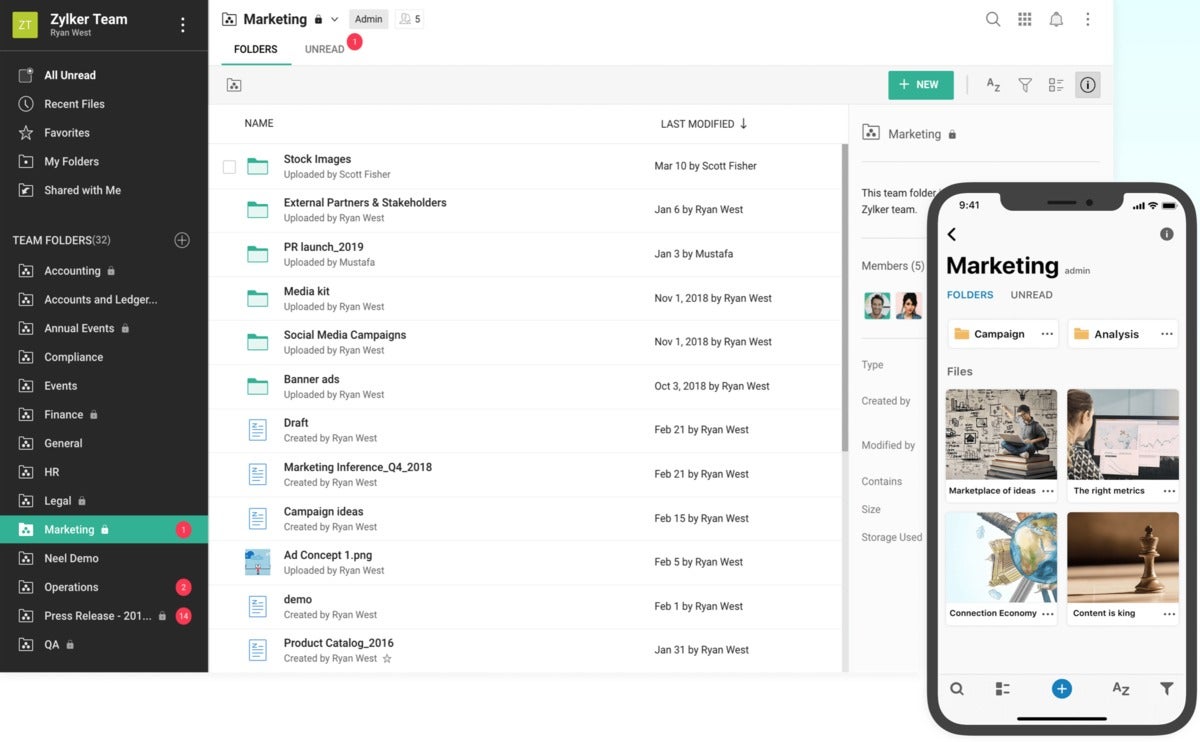This screenshot has height=742, width=1200.
Task: Open the Ad Concept 1.png thumbnail
Action: click(x=257, y=562)
